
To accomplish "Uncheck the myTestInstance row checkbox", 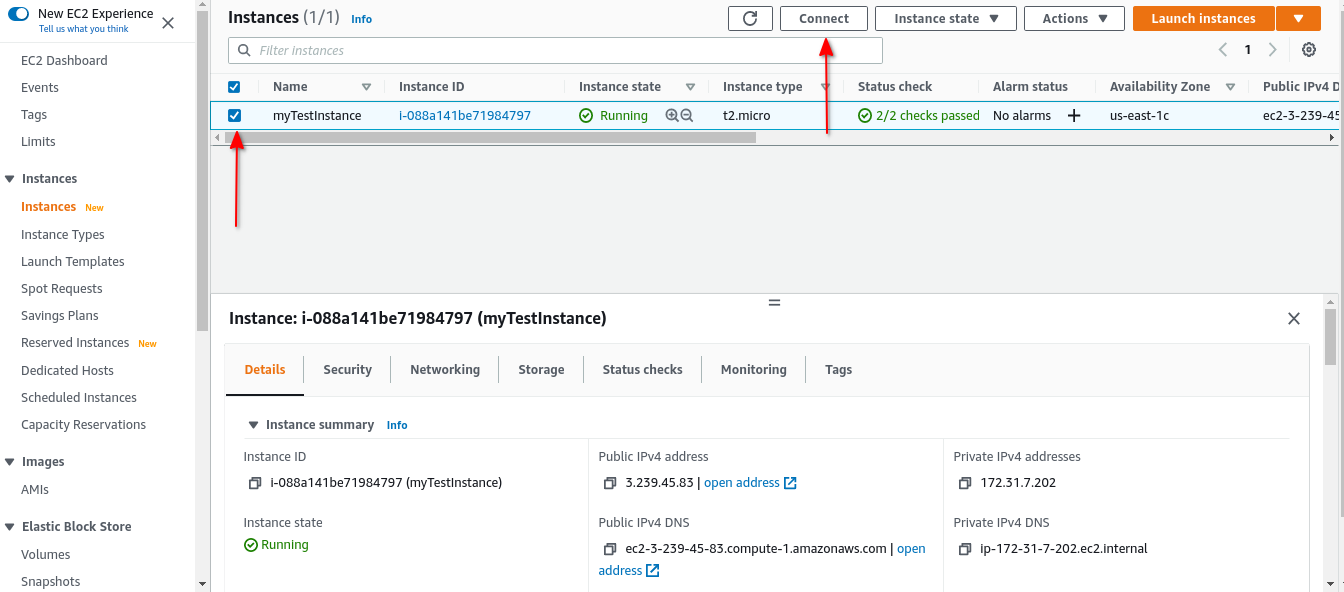I will pos(234,116).
